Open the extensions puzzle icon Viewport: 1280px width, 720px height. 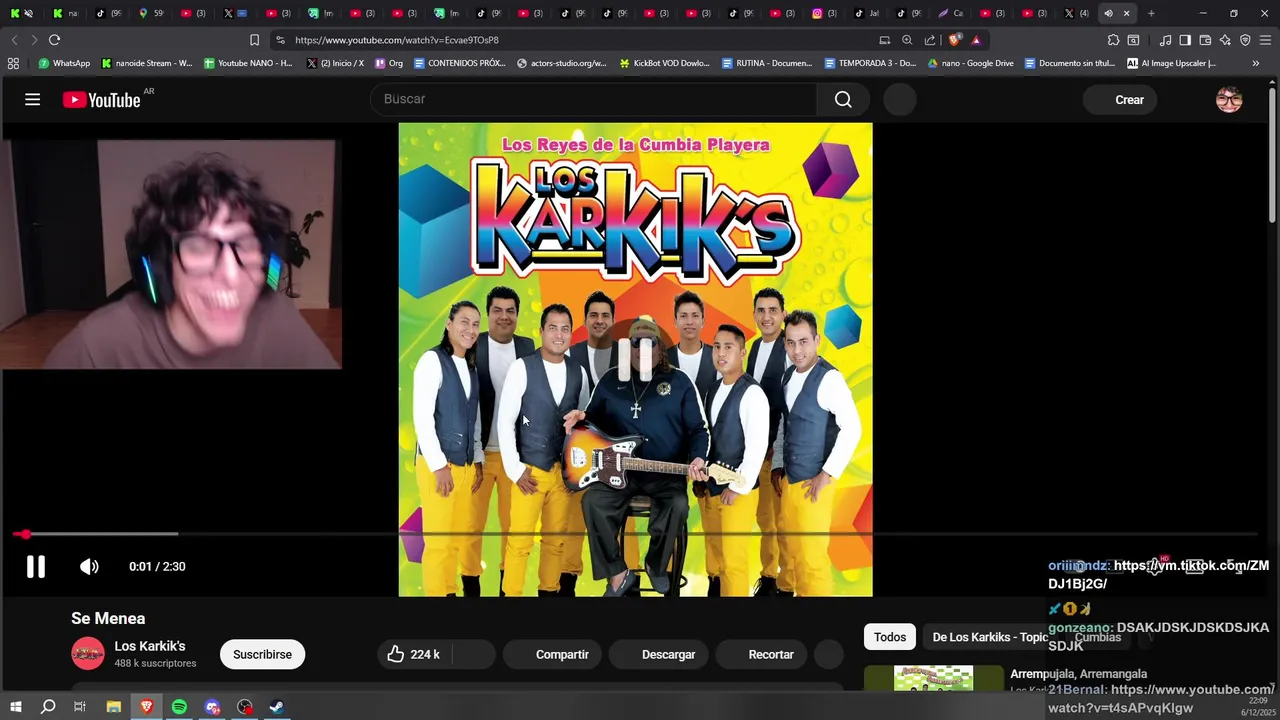coord(1113,40)
